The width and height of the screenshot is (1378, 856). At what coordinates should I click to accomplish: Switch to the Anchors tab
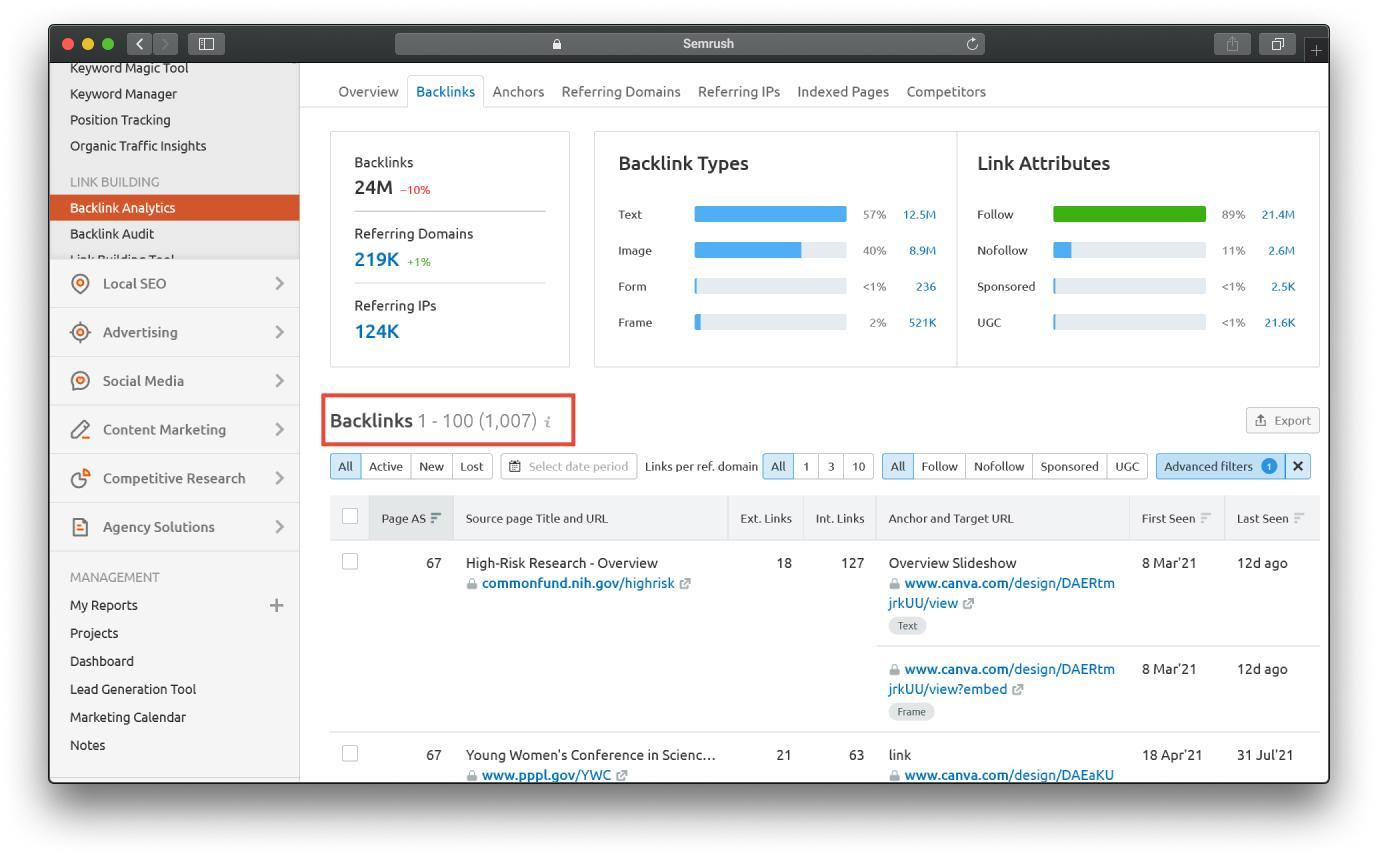(518, 91)
